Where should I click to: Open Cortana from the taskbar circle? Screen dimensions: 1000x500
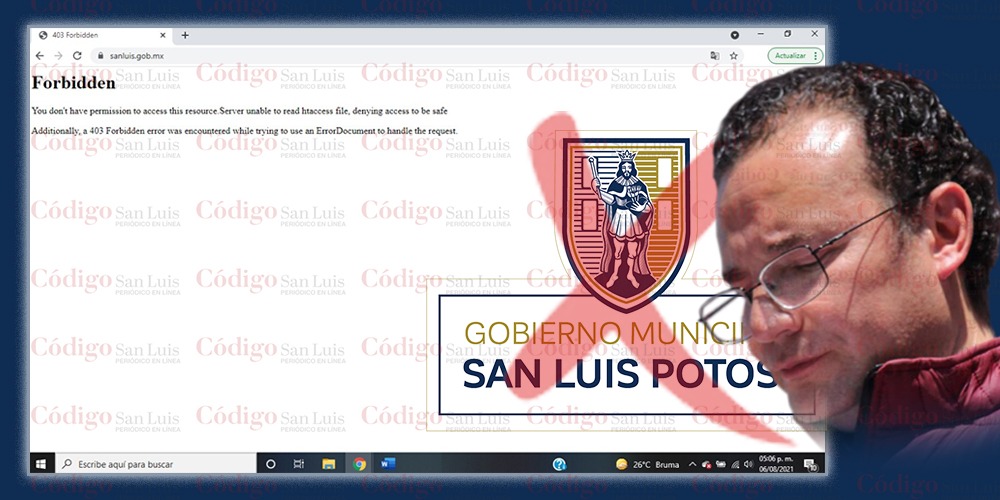[270, 464]
